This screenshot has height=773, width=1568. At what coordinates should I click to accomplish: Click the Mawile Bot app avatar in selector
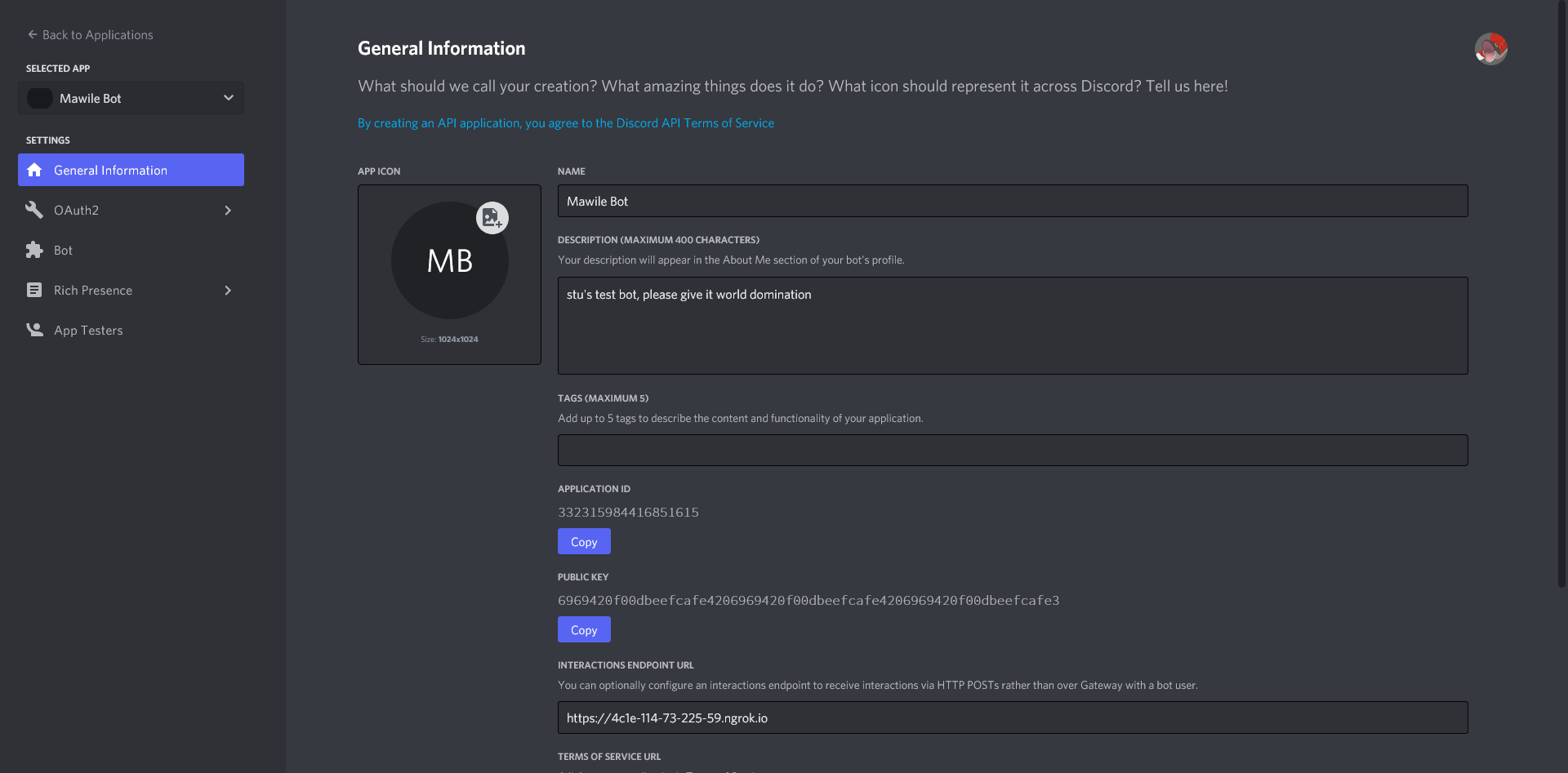coord(39,98)
